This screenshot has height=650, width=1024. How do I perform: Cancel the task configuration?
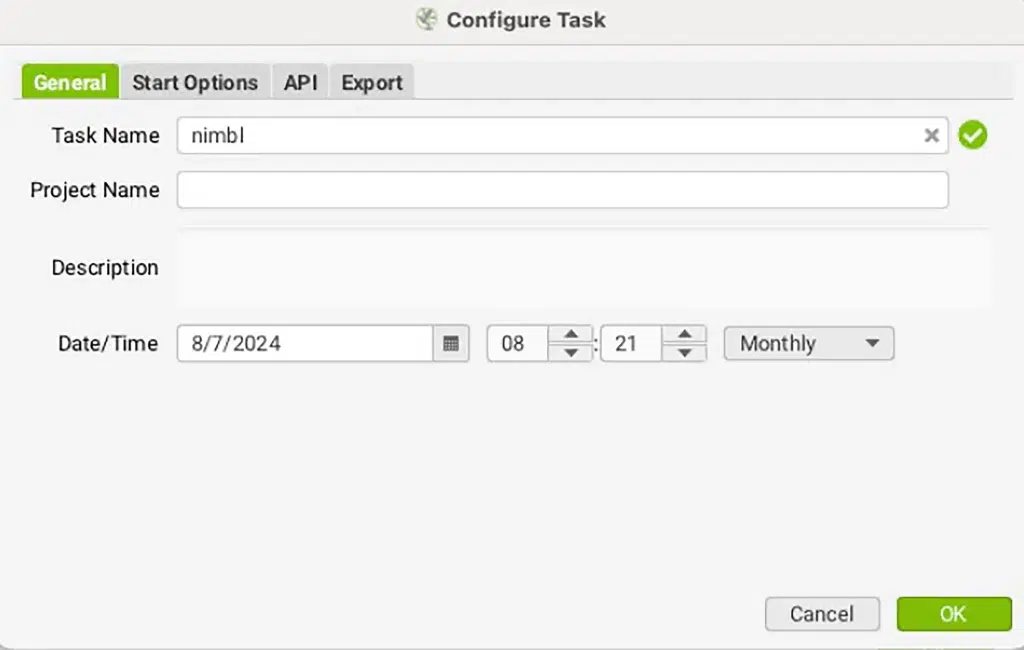pyautogui.click(x=822, y=614)
